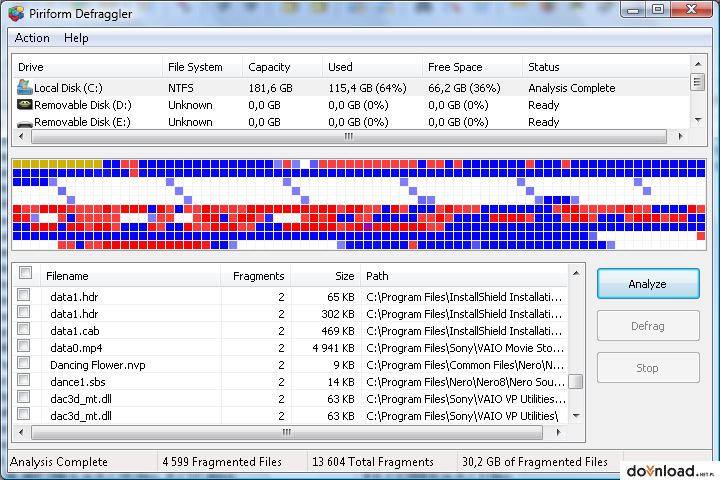
Task: Select the dance1.sbs filename
Action: pos(78,382)
